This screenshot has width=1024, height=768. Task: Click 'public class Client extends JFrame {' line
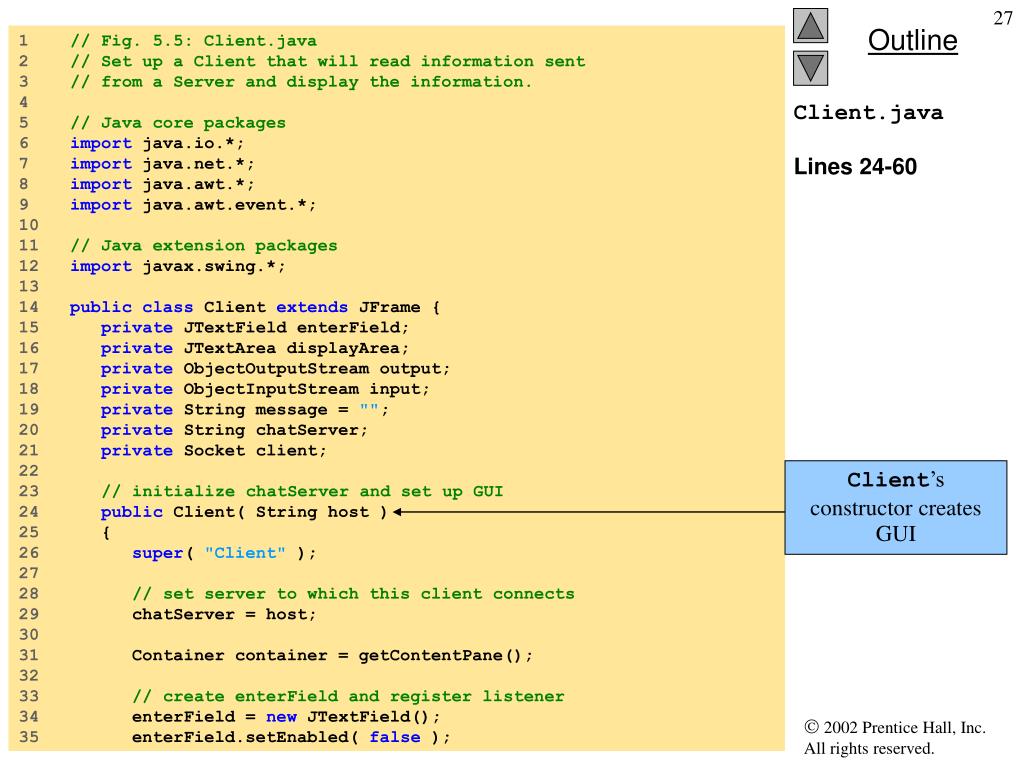(255, 307)
